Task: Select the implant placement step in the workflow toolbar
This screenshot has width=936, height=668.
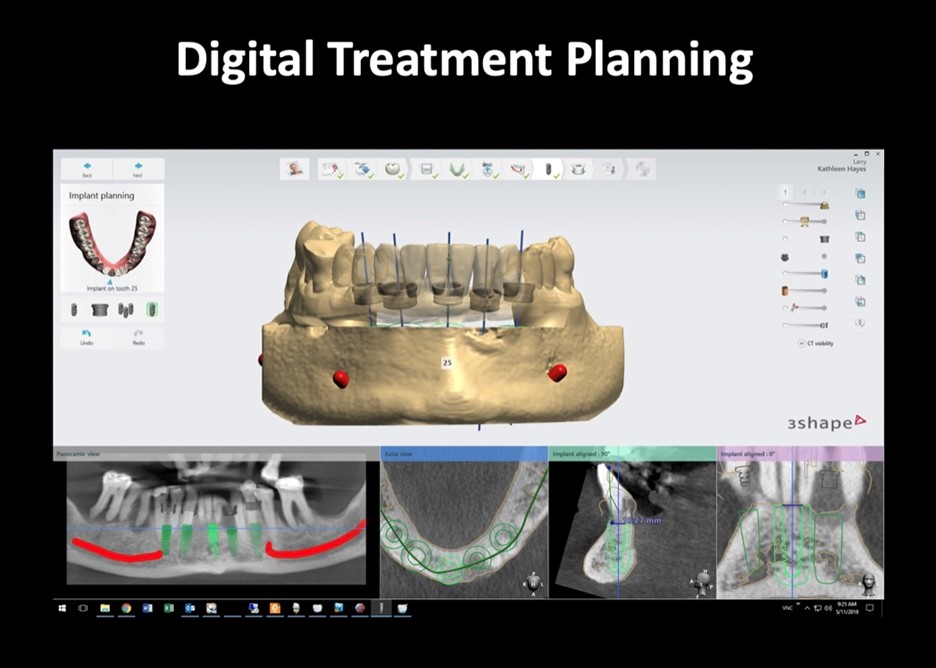Action: 548,169
